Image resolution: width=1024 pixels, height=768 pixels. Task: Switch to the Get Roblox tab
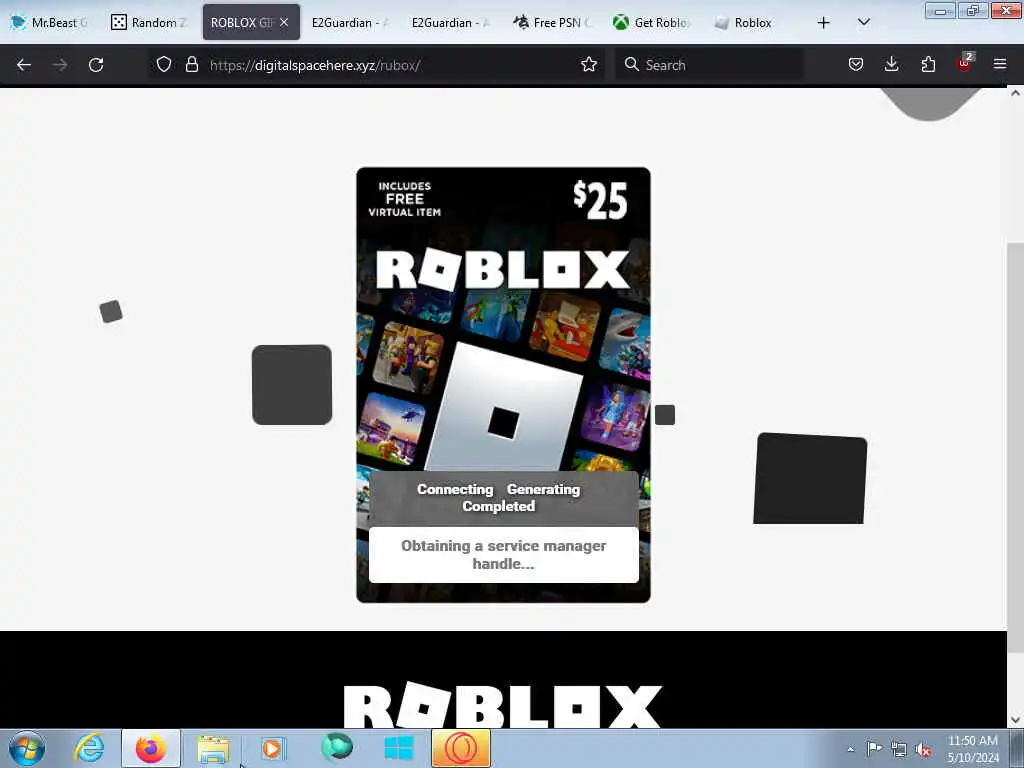(x=651, y=22)
